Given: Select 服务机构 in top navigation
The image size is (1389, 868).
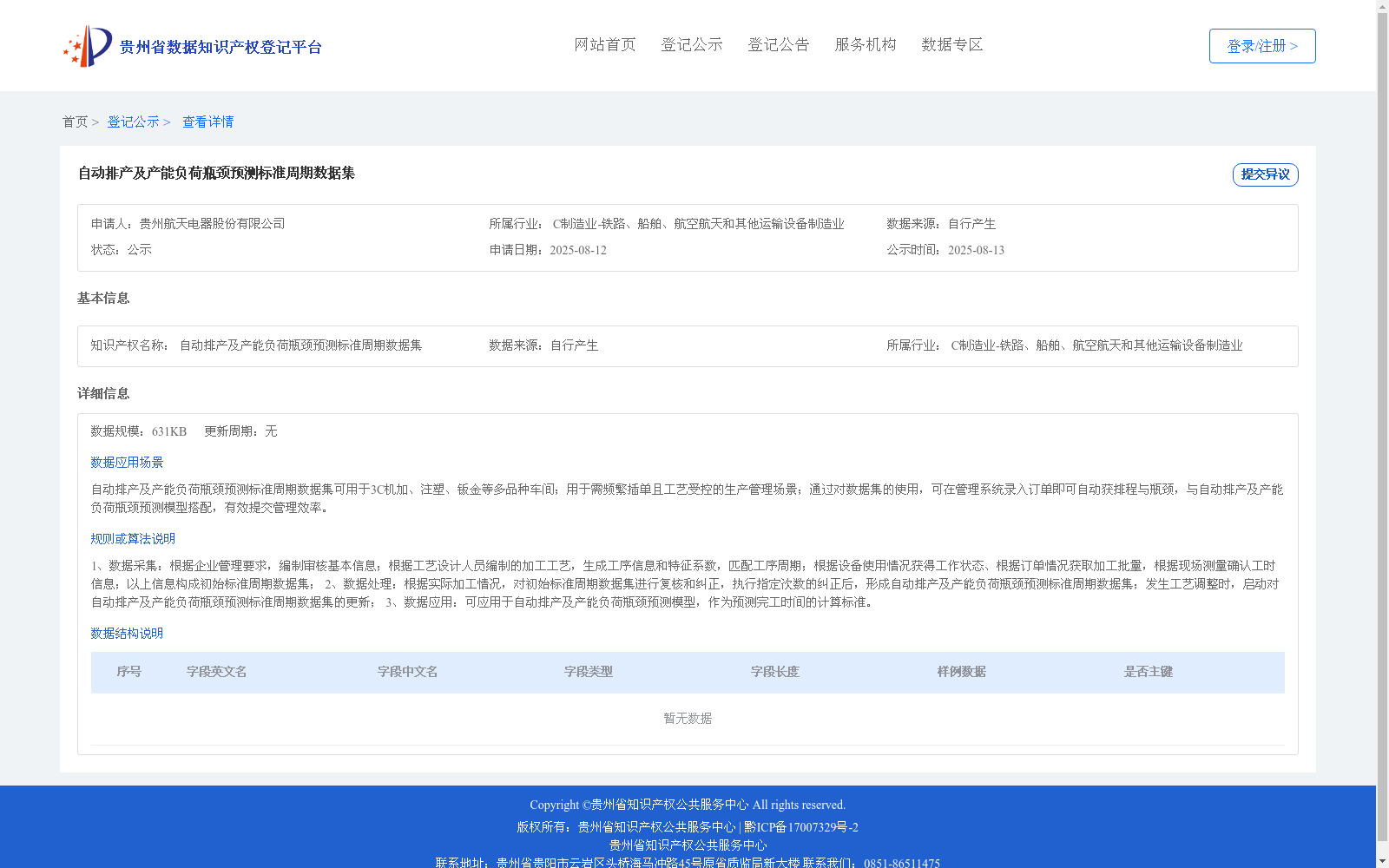Looking at the screenshot, I should (866, 44).
